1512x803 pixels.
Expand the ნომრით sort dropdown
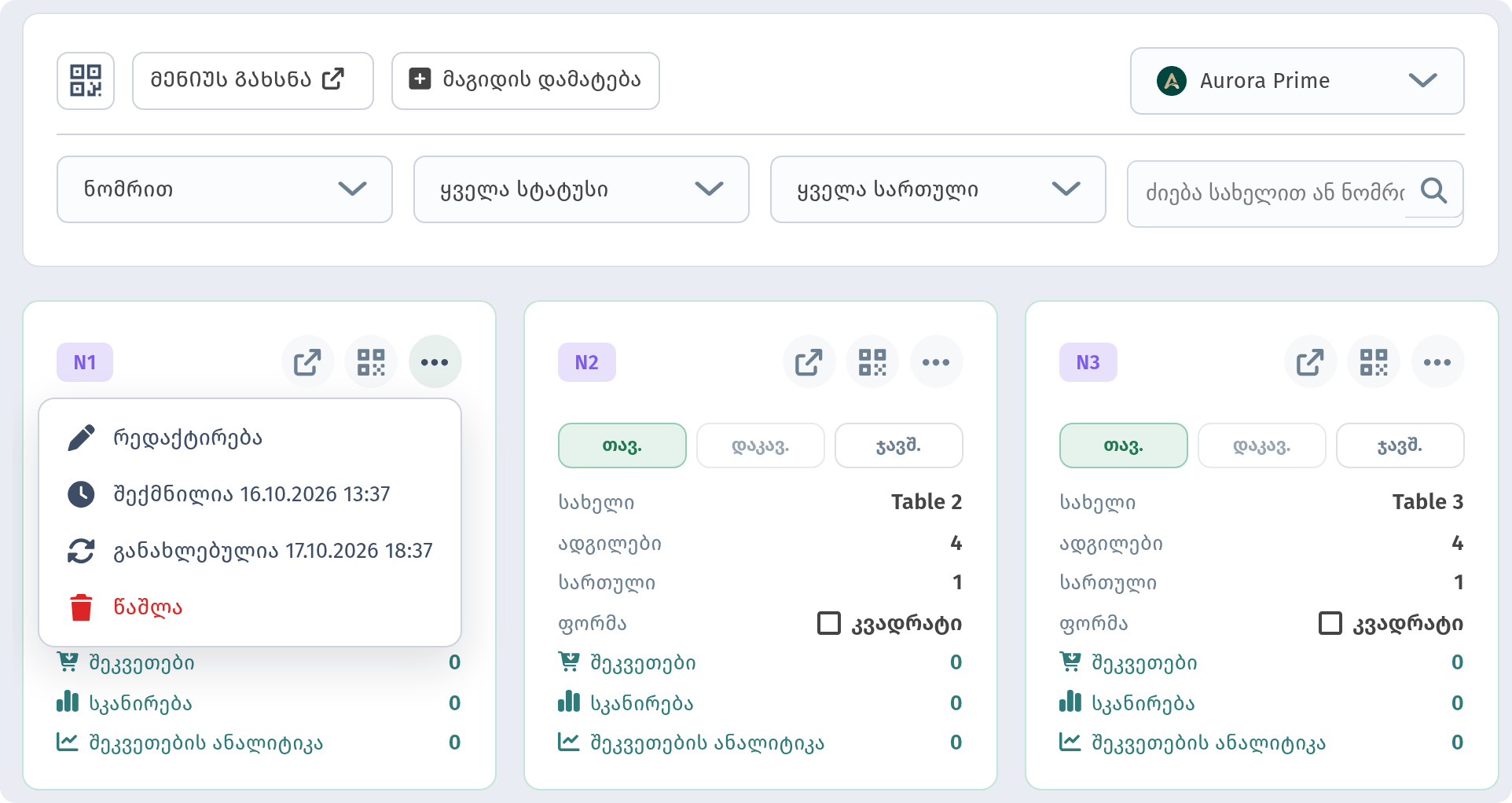[x=225, y=189]
